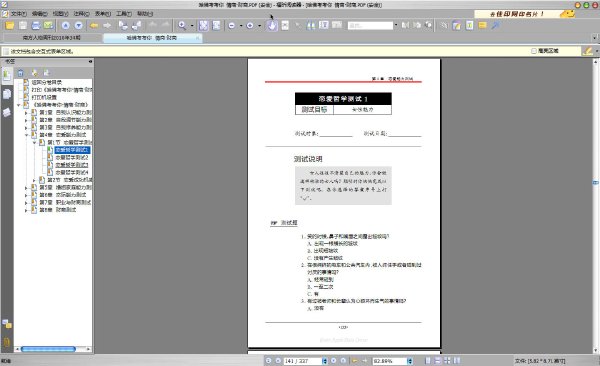Click the Zoom In plus icon in toolbar
This screenshot has width=600, height=366.
[250, 26]
